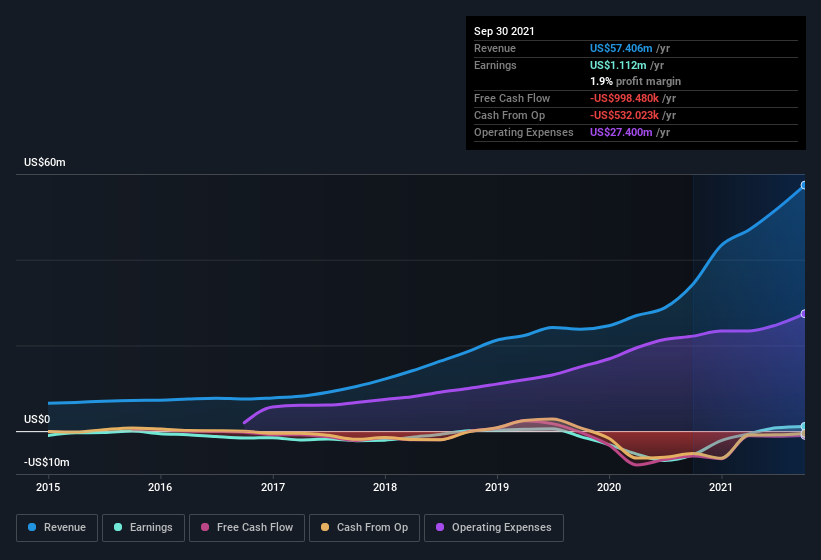821x560 pixels.
Task: Toggle the Free Cash Flow legend button
Action: tap(247, 528)
